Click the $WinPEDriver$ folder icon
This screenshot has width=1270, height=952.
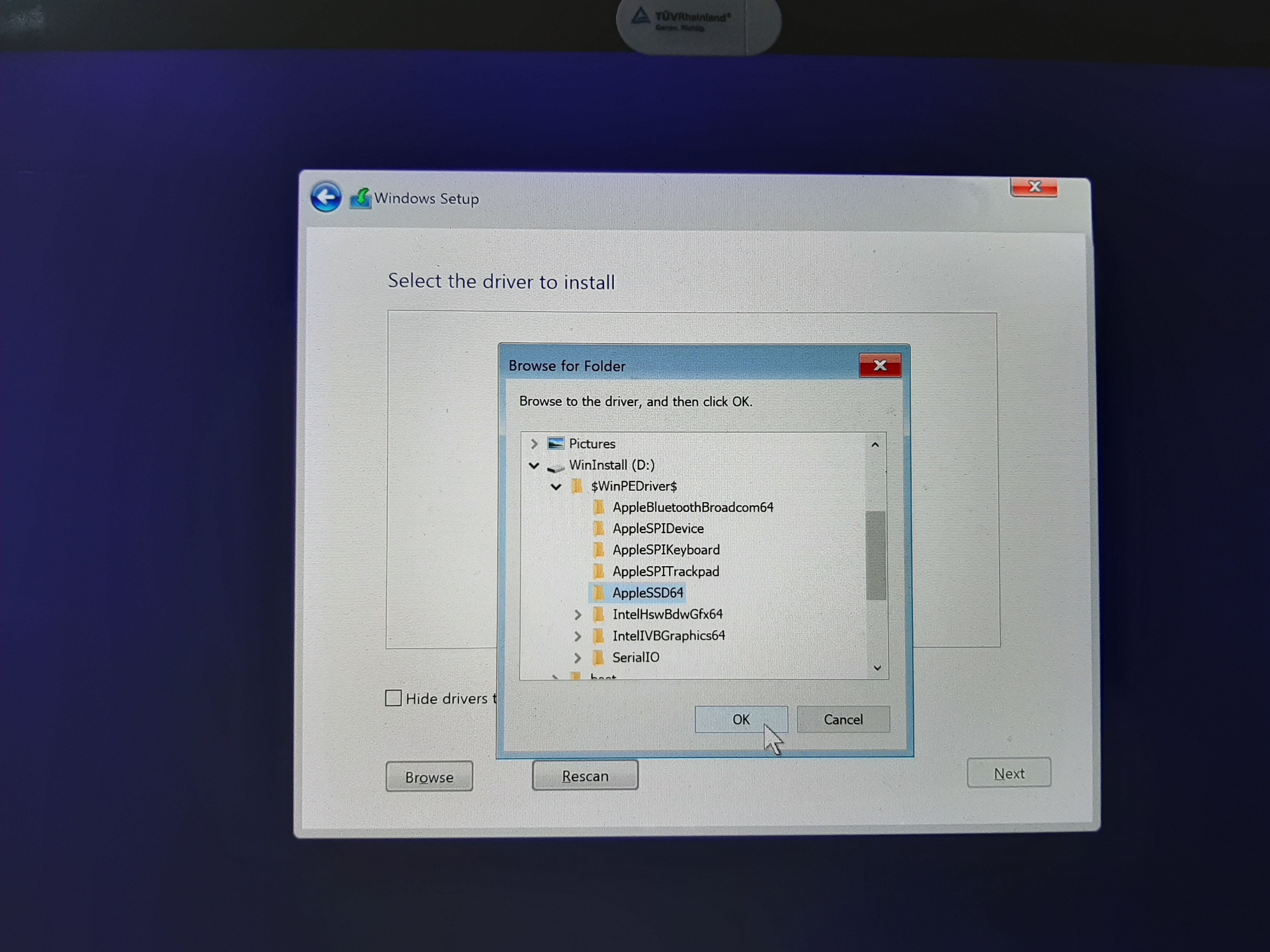pyautogui.click(x=577, y=487)
